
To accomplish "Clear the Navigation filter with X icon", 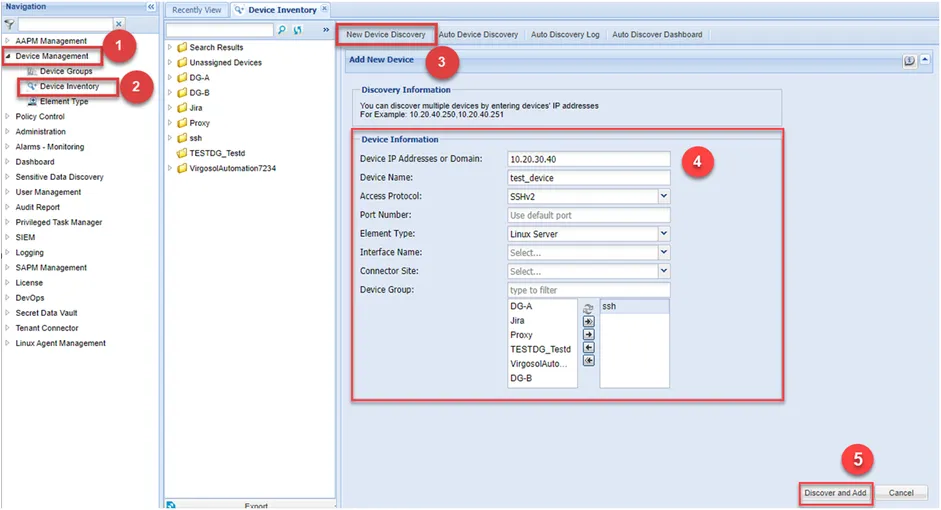I will pyautogui.click(x=119, y=24).
